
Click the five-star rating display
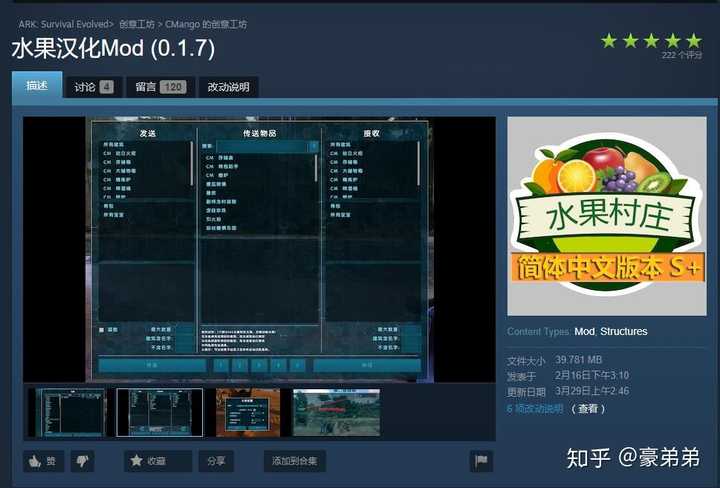click(652, 41)
